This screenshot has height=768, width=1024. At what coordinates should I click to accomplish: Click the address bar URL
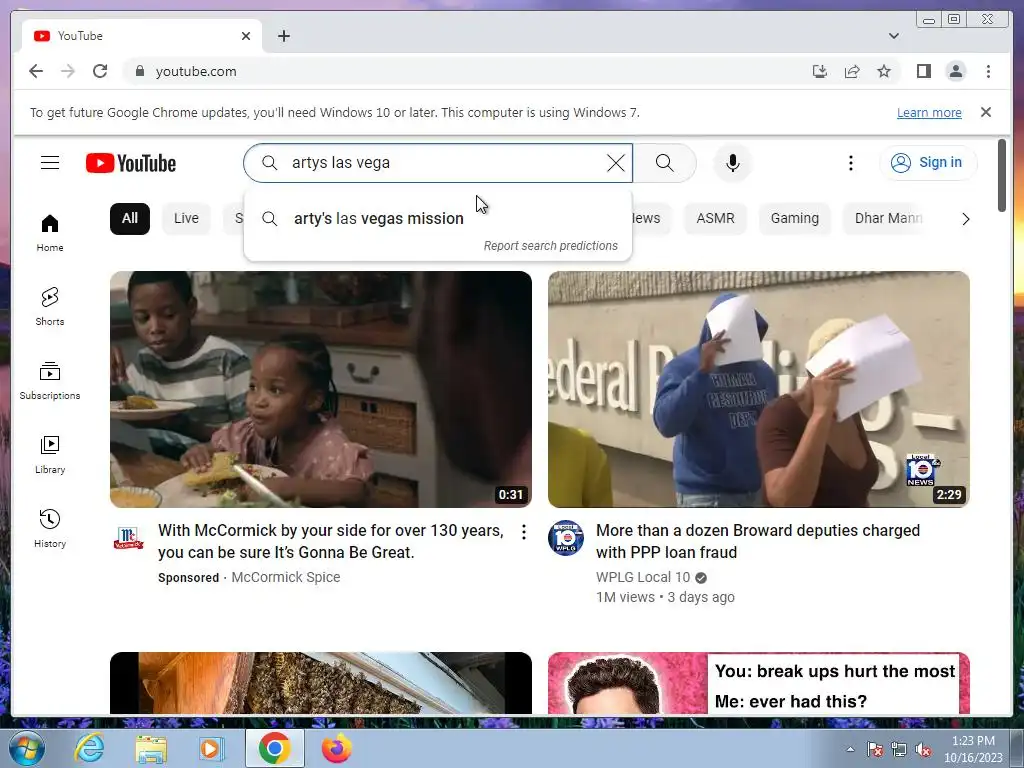click(x=196, y=71)
